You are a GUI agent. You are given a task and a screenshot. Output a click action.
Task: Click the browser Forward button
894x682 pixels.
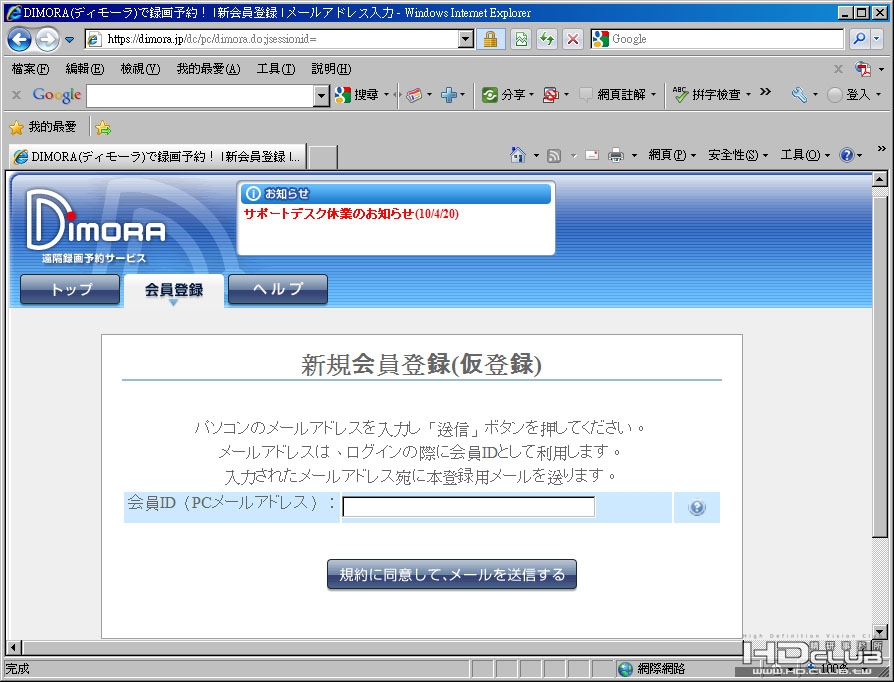pyautogui.click(x=47, y=39)
